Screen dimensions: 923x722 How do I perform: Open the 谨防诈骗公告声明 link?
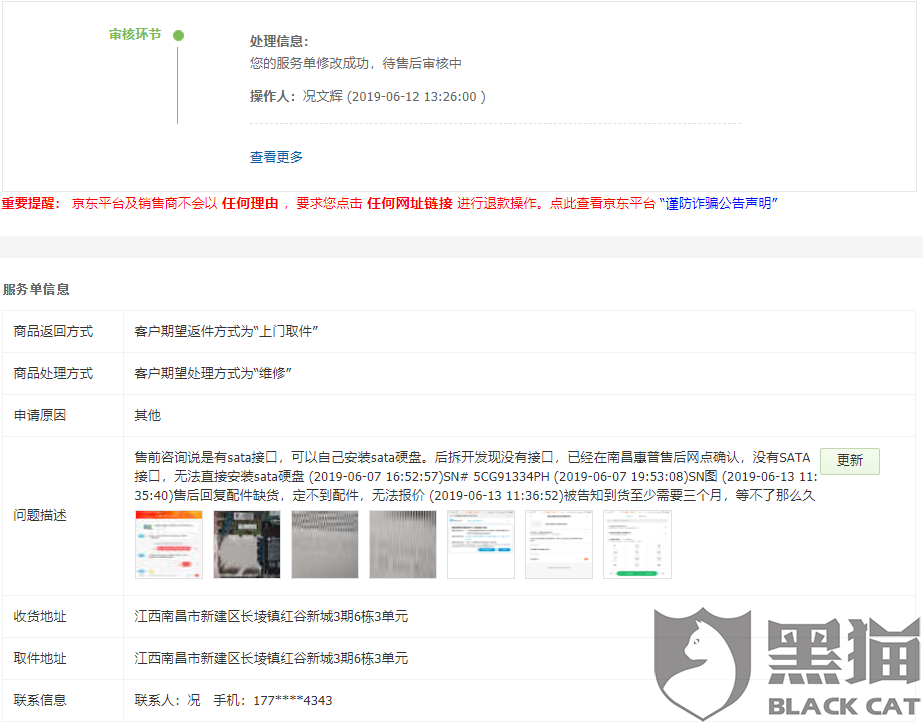[x=718, y=204]
